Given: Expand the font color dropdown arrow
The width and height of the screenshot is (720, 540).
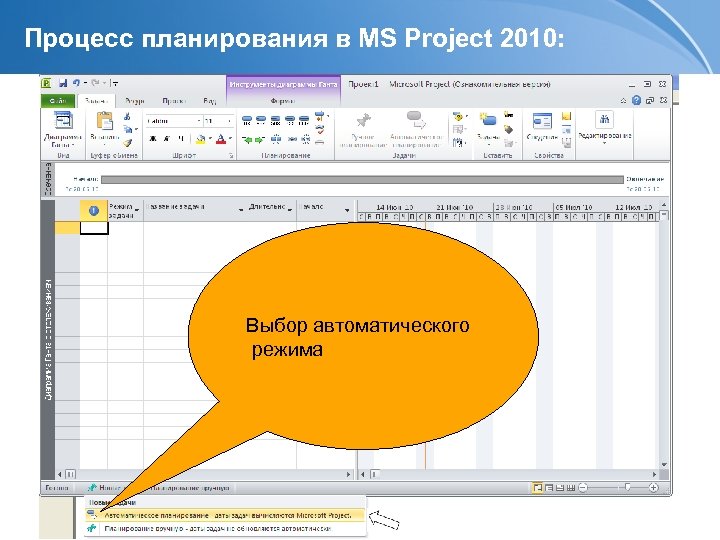Looking at the screenshot, I should click(230, 139).
